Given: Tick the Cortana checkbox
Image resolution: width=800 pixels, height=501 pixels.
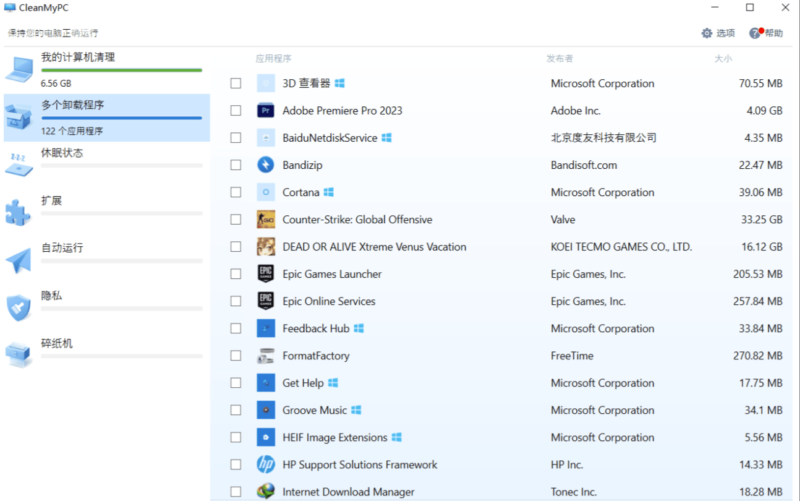Looking at the screenshot, I should click(236, 192).
